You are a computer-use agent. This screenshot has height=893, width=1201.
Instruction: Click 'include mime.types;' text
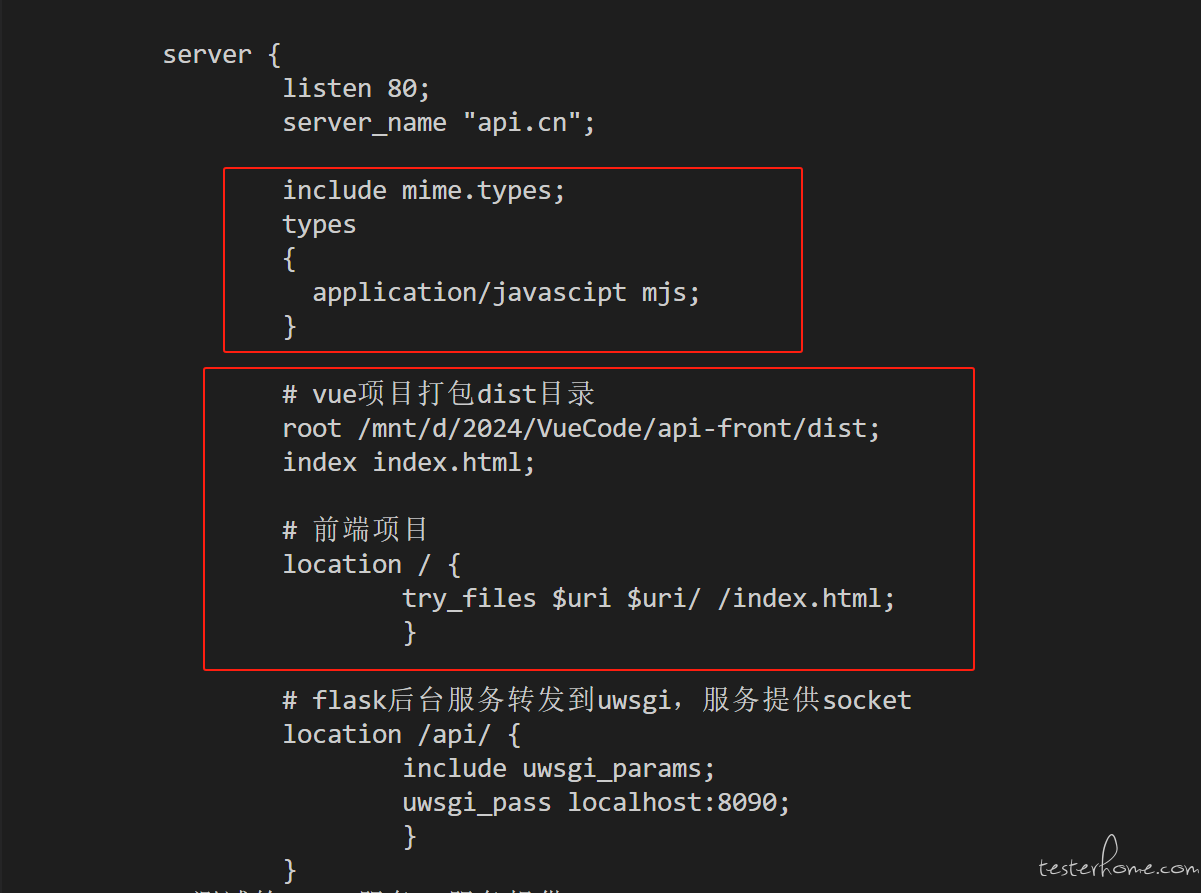click(424, 191)
